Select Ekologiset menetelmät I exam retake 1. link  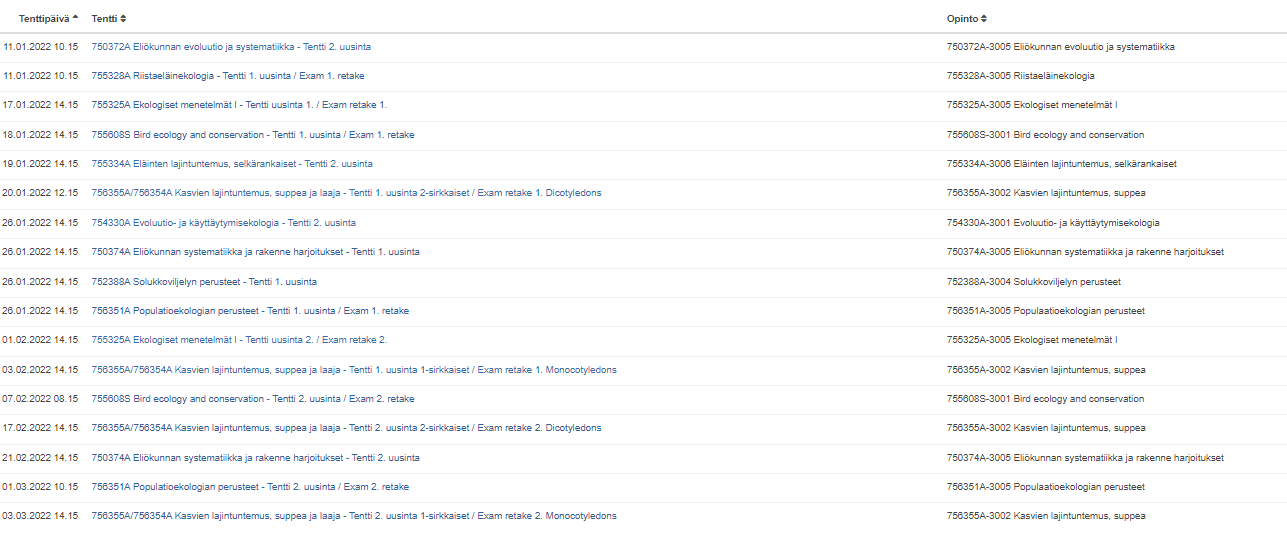239,105
